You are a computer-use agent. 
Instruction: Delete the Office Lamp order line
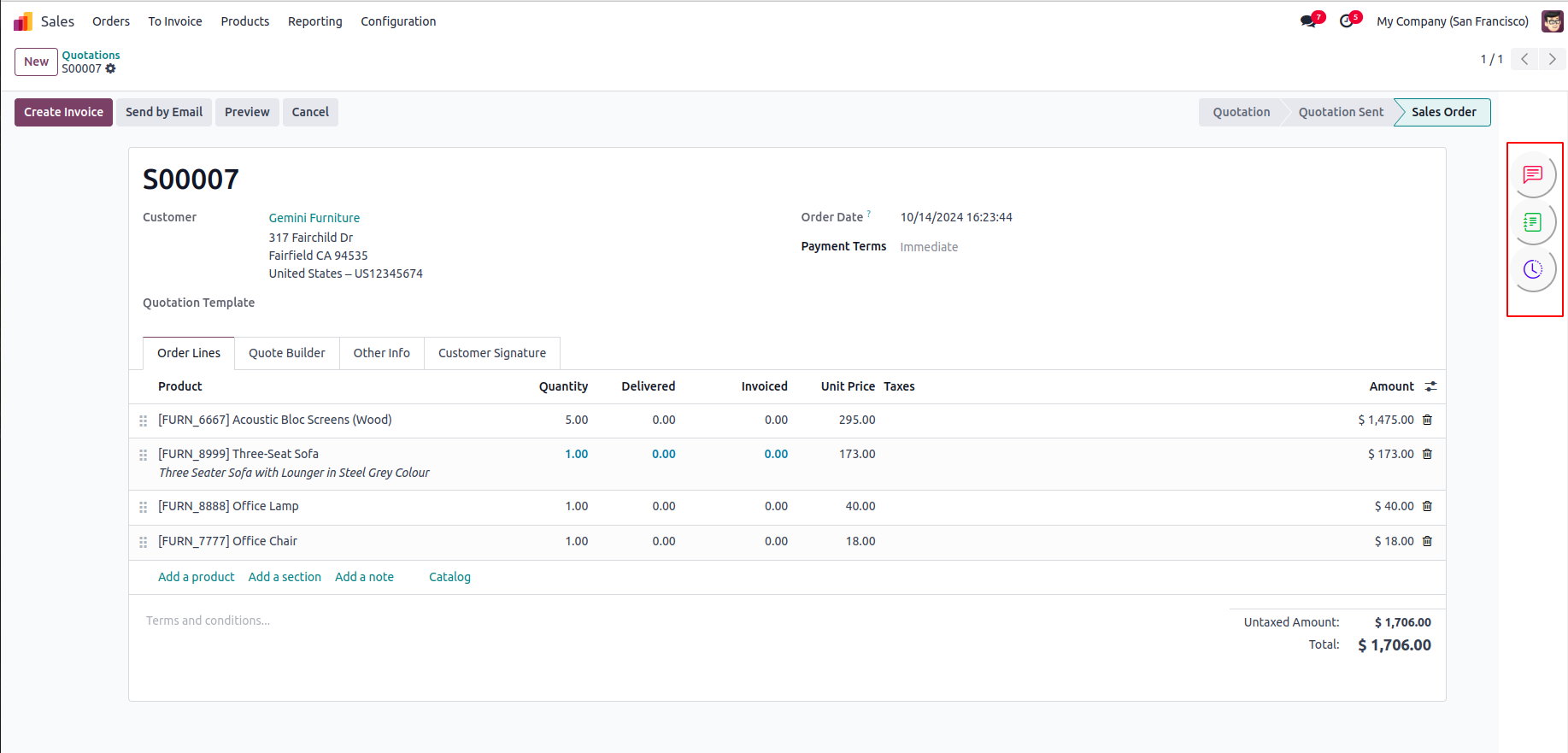point(1427,506)
